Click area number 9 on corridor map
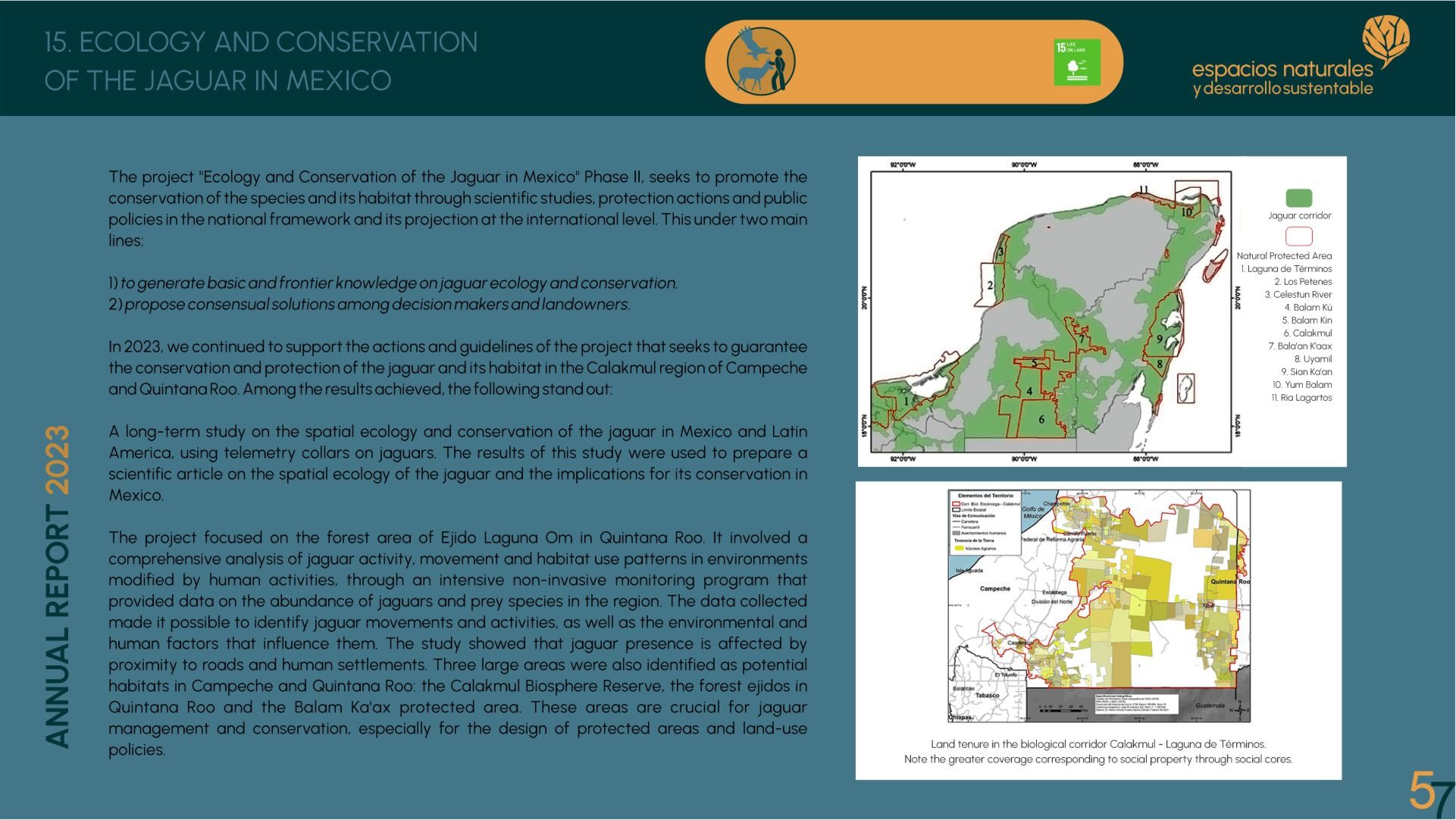 [1160, 340]
